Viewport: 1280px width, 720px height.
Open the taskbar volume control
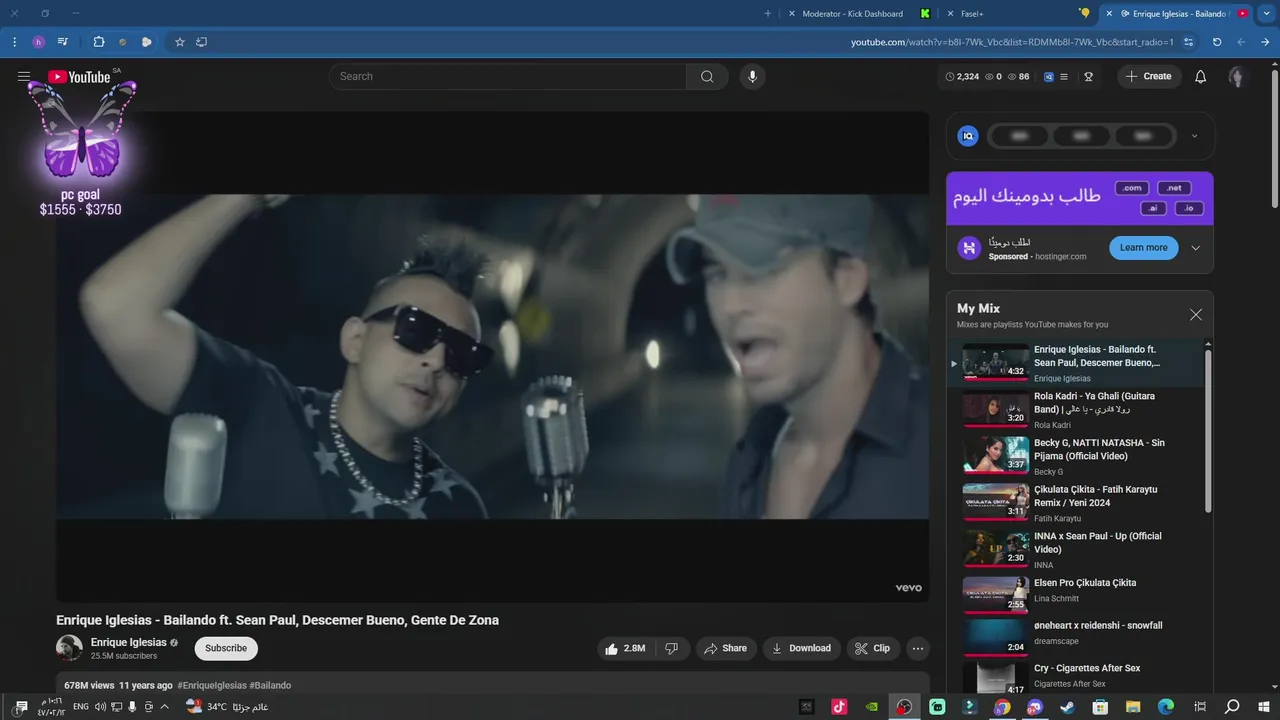100,707
